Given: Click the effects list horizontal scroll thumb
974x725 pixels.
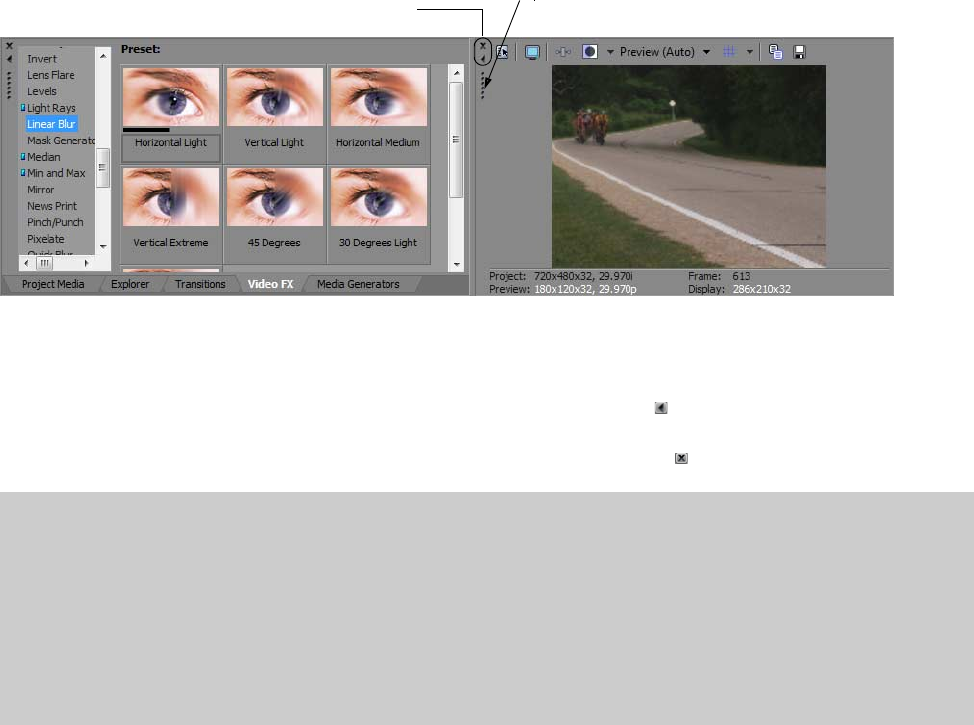Looking at the screenshot, I should (x=44, y=263).
